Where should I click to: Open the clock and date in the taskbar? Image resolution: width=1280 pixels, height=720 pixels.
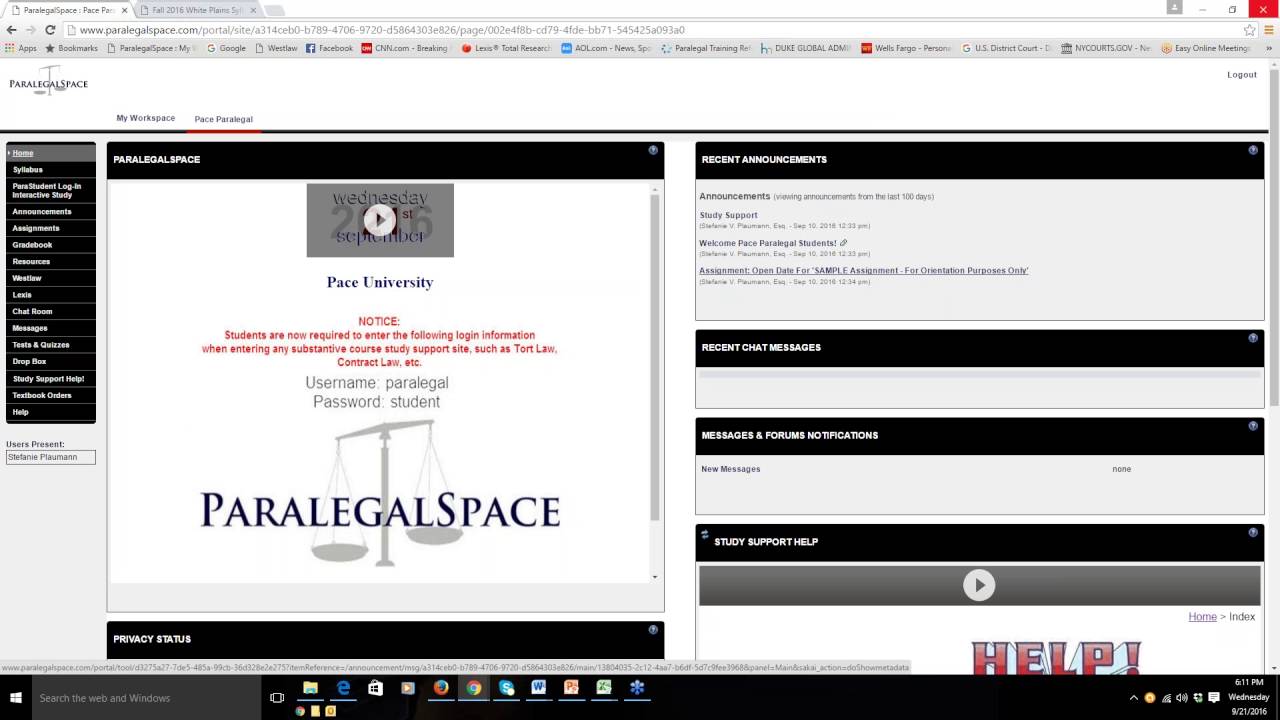[1248, 697]
